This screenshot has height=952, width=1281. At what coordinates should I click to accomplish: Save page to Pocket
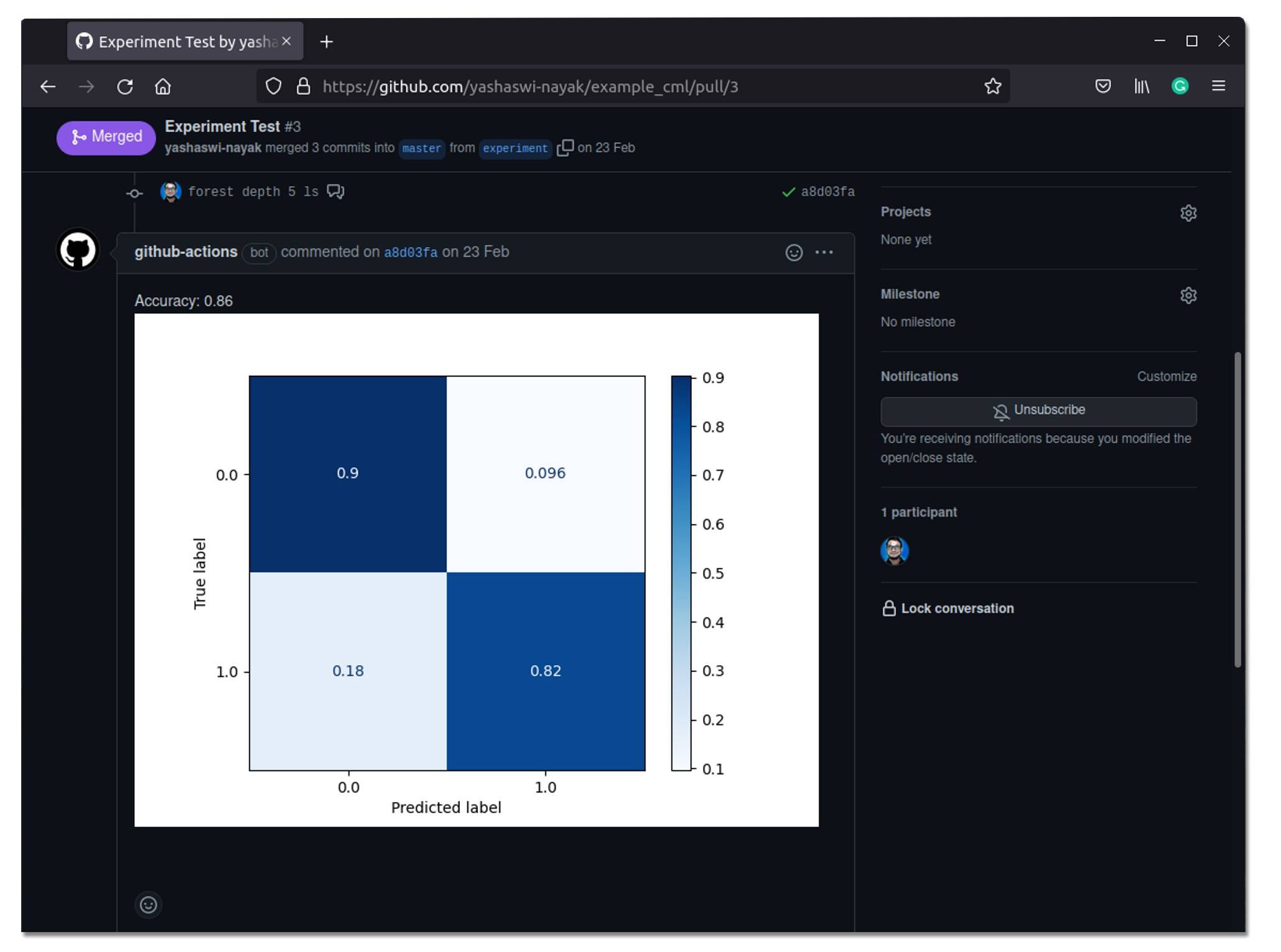coord(1102,86)
